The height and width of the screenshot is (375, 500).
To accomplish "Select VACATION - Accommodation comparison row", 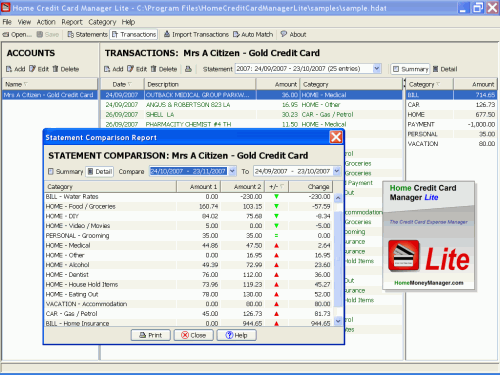I will tap(189, 304).
